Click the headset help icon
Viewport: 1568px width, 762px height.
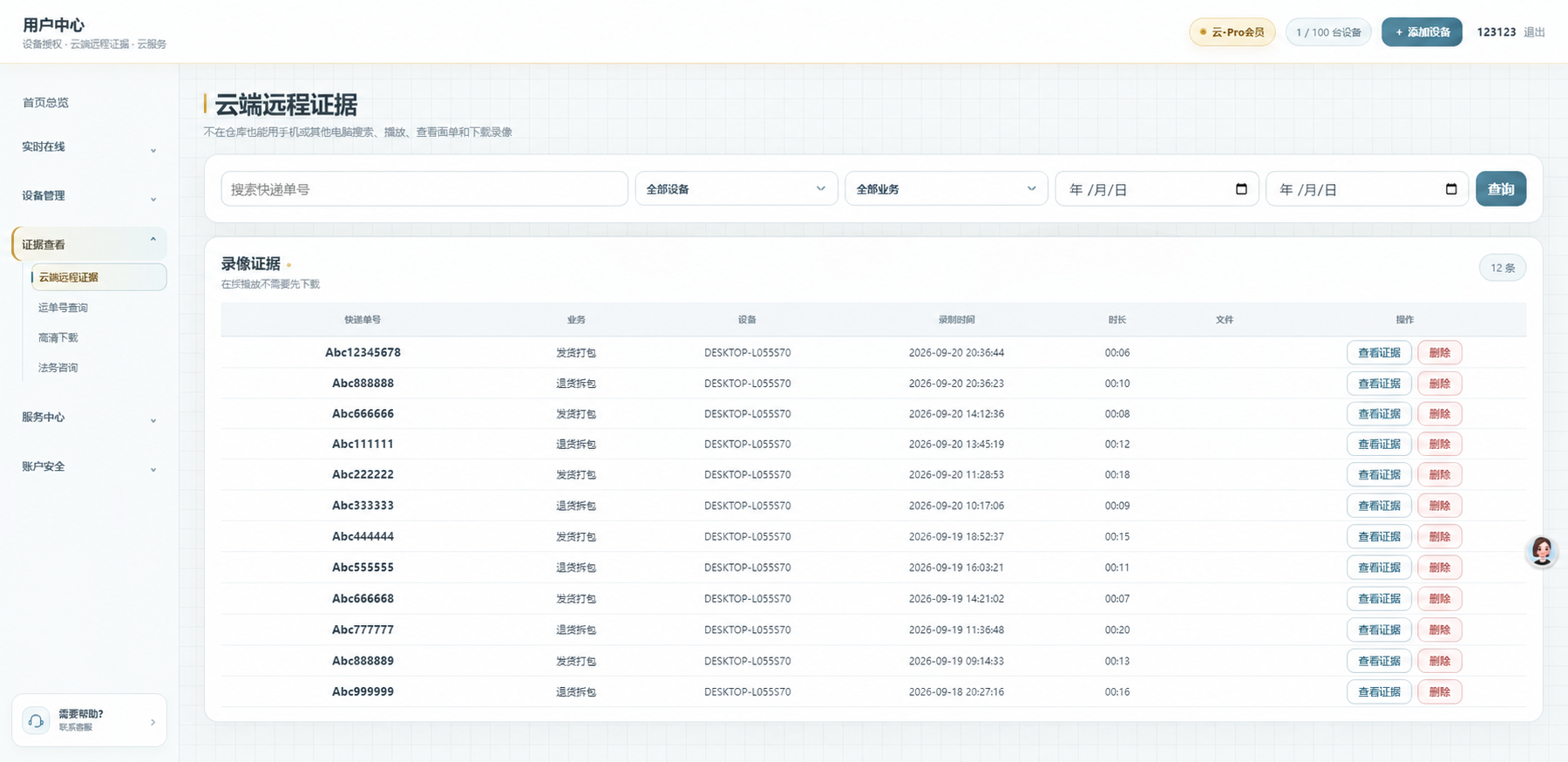(36, 720)
